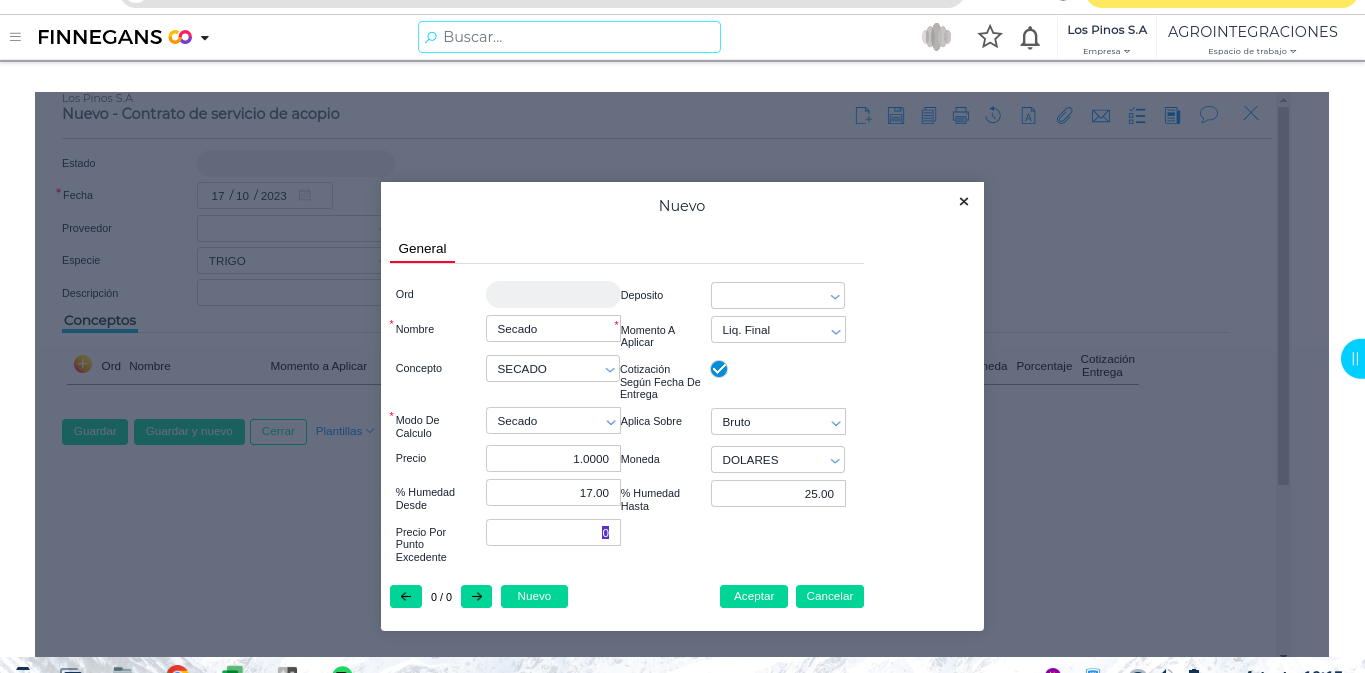Expand the Deposito dropdown

point(778,296)
